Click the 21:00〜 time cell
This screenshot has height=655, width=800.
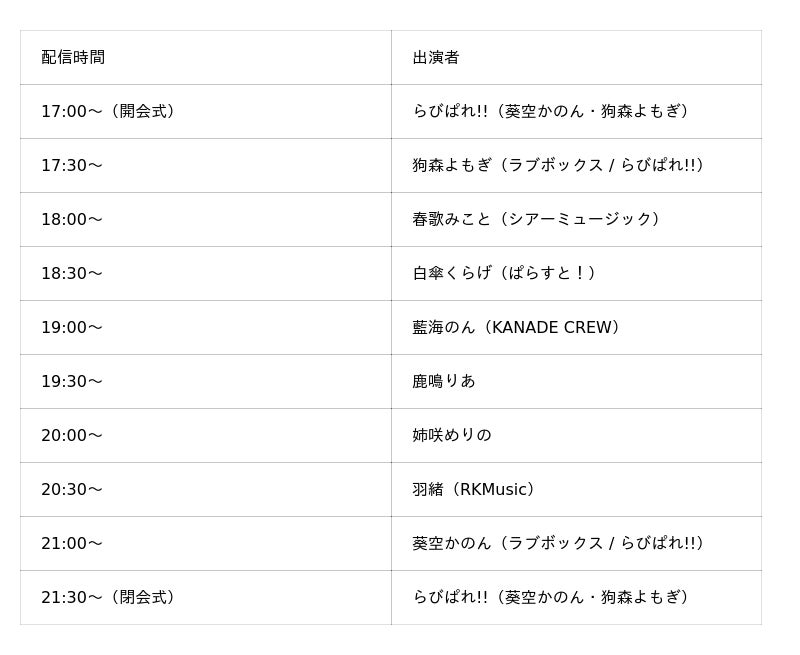72,544
